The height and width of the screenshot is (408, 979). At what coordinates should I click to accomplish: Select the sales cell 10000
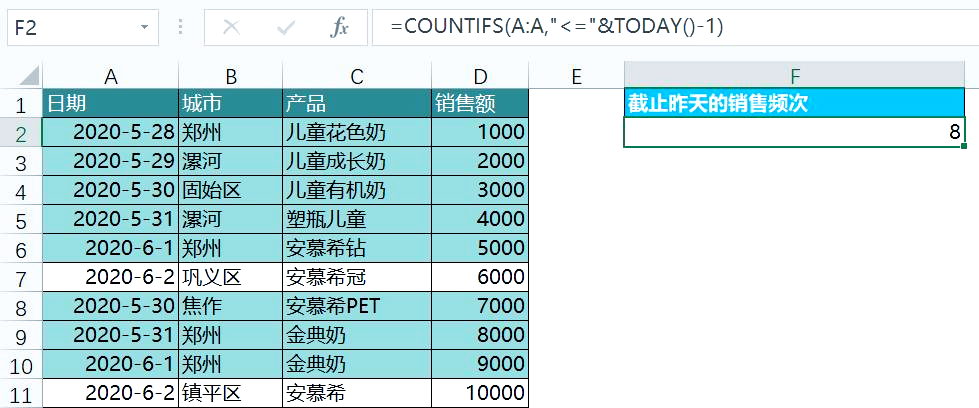click(480, 393)
